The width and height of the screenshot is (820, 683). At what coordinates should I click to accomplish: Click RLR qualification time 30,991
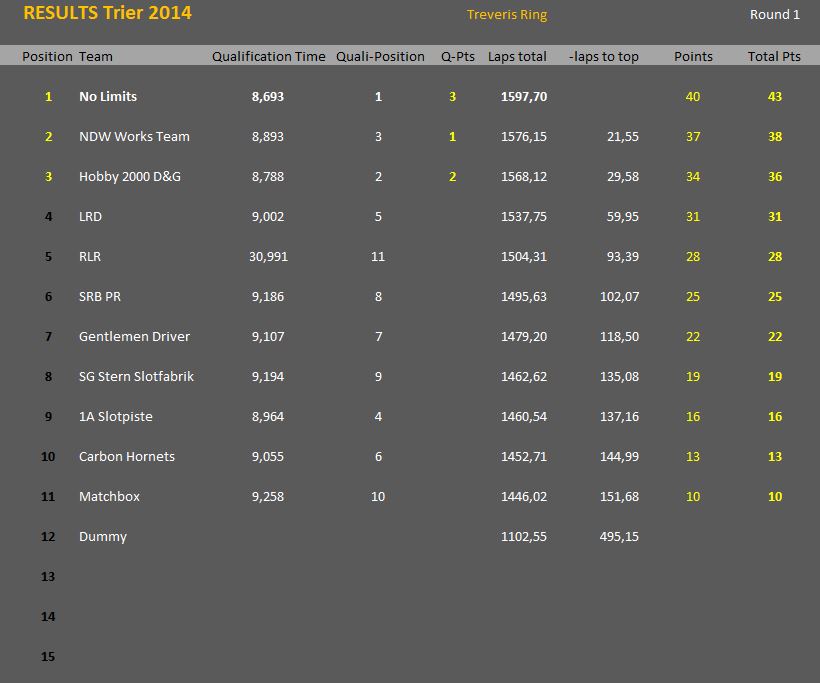pyautogui.click(x=268, y=257)
